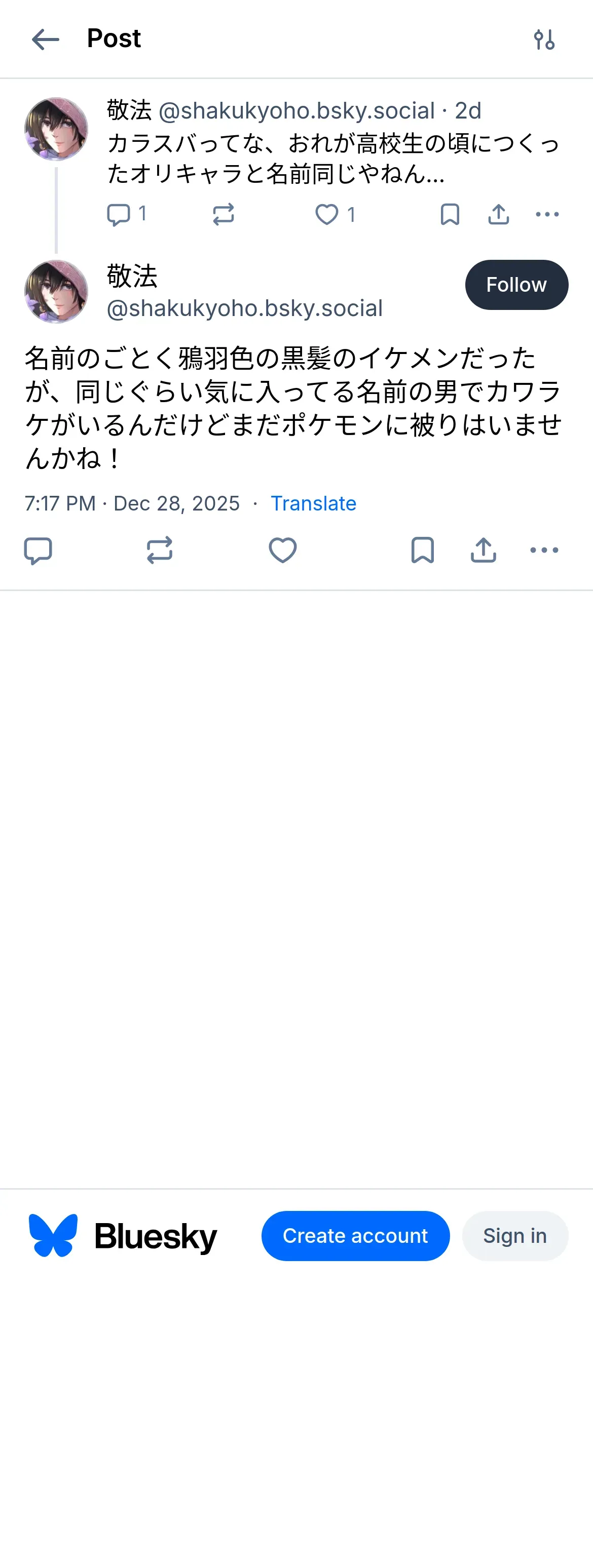Open more options on parent post
Viewport: 593px width, 1568px height.
click(547, 214)
